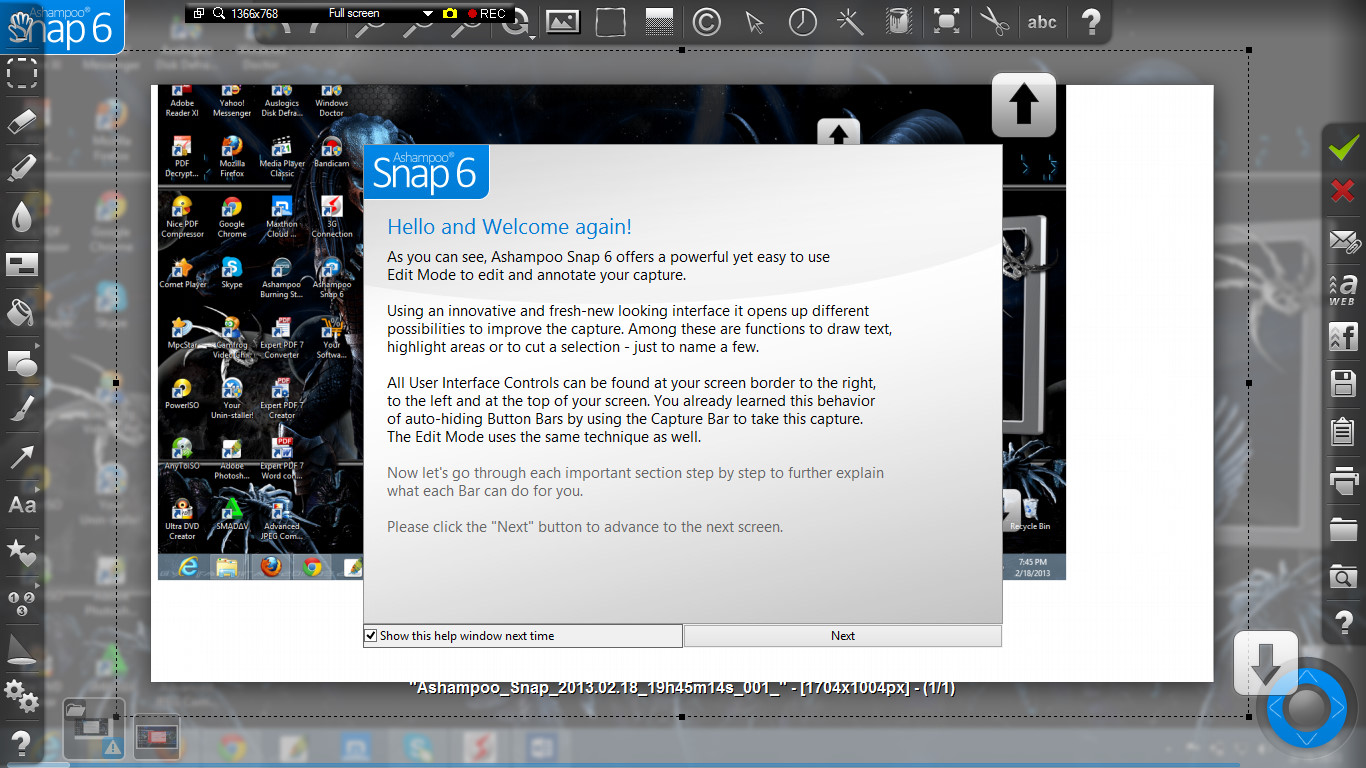Select the Arrow drawing tool
This screenshot has width=1366, height=768.
[x=22, y=457]
